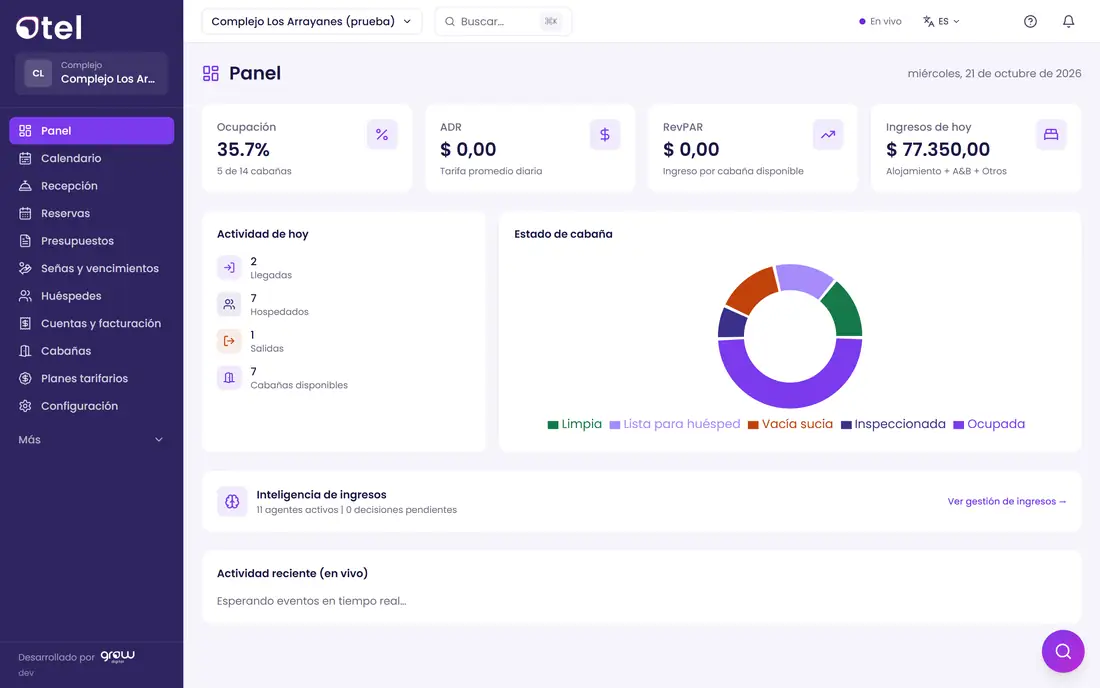Click the En vivo live status indicator
This screenshot has width=1100, height=688.
point(880,22)
